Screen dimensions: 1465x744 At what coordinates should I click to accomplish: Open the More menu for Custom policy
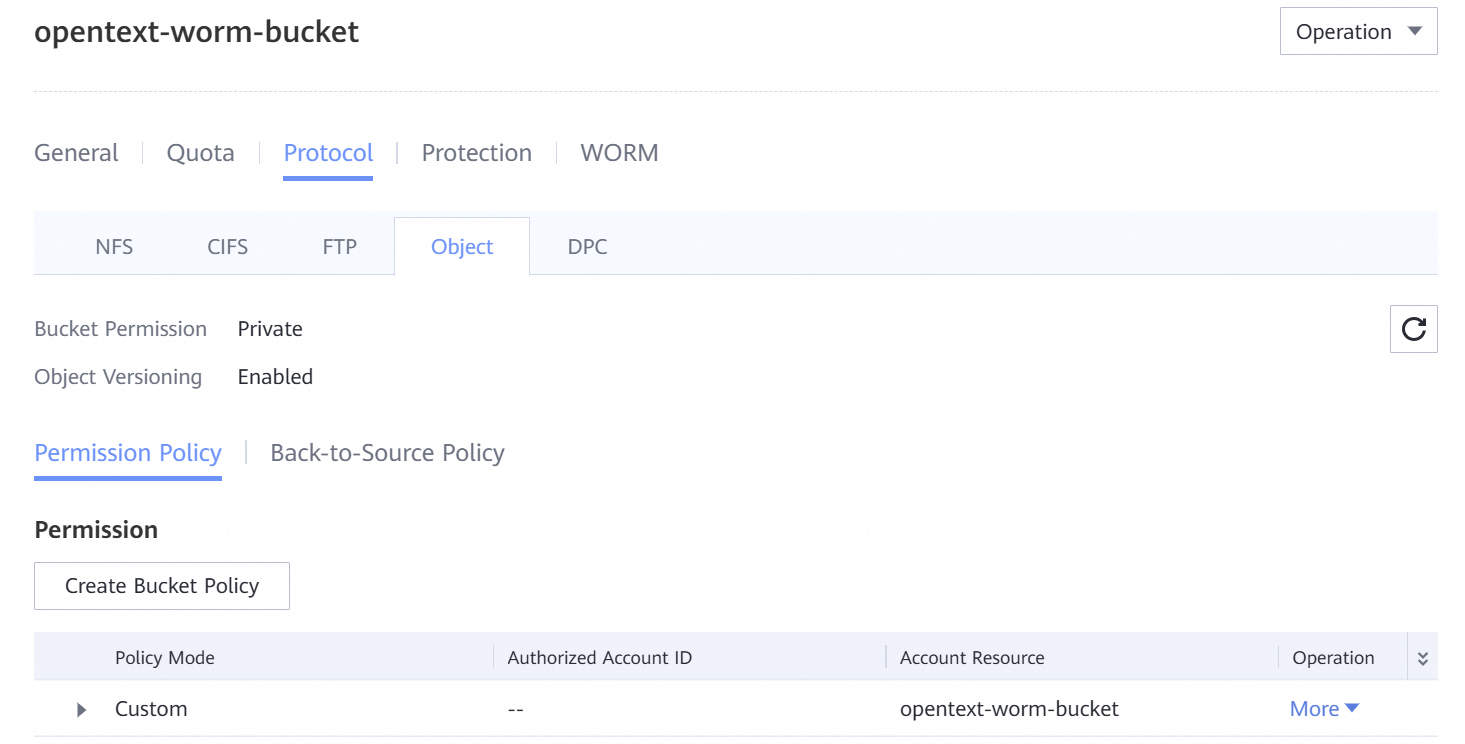pos(1324,709)
